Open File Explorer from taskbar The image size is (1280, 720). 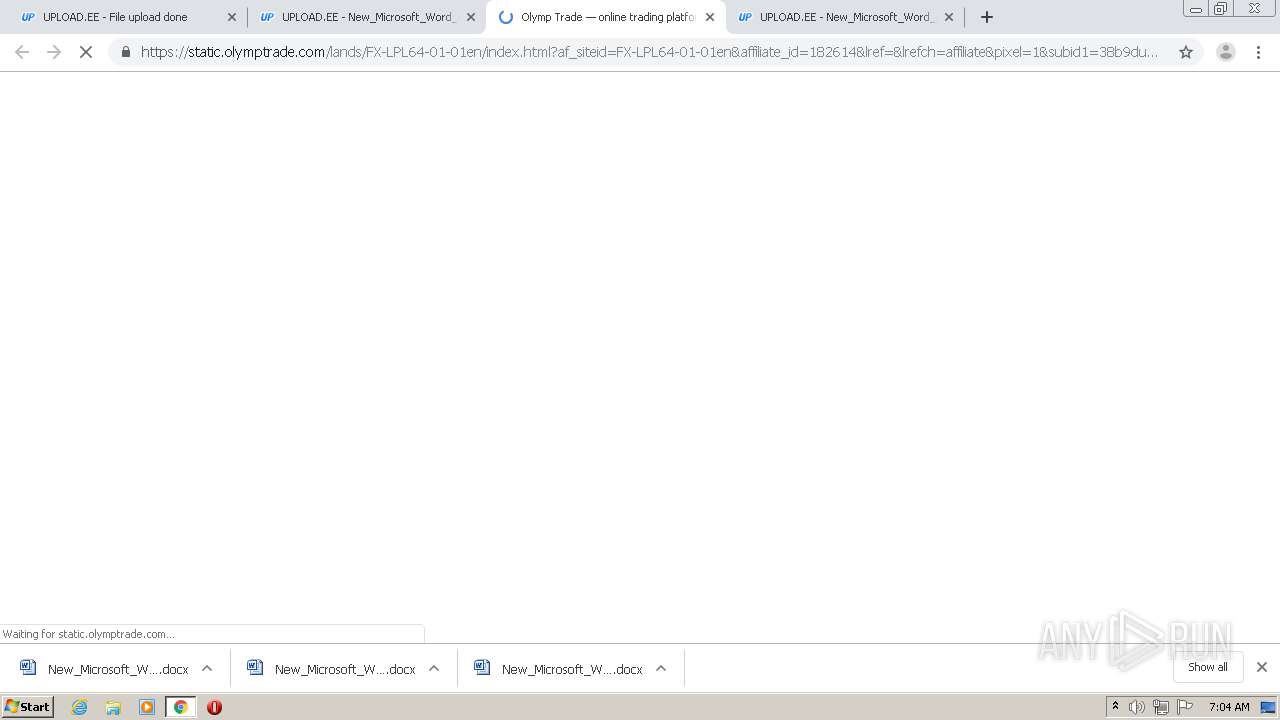click(x=113, y=707)
